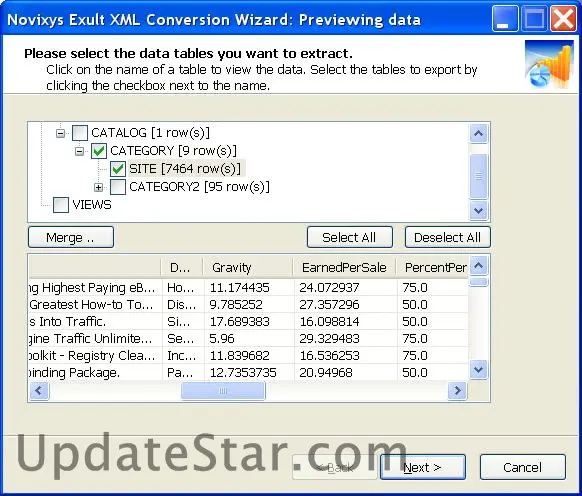
Task: Select the EarnedPerSale cell 16.098814
Action: click(x=346, y=322)
